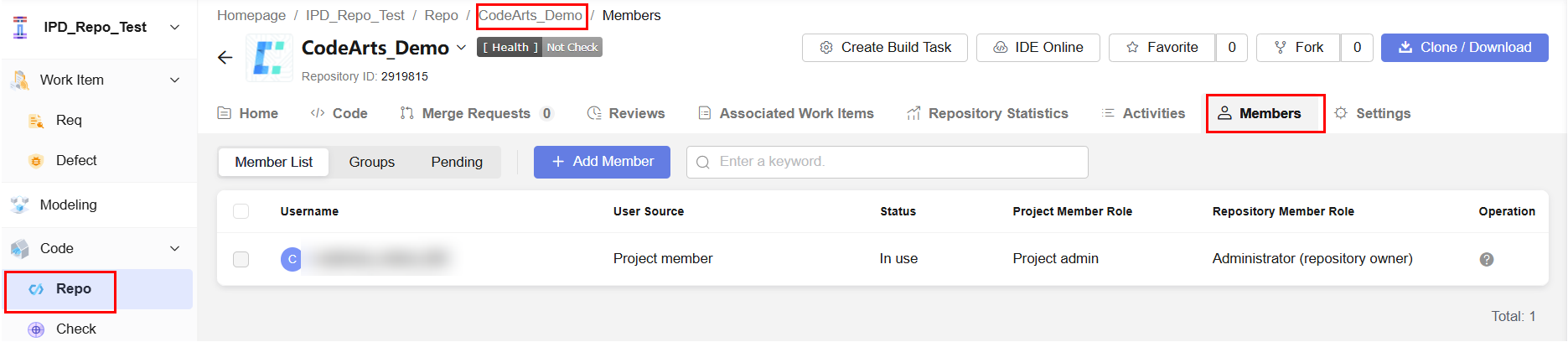Check the Project member row checkbox

(x=241, y=259)
